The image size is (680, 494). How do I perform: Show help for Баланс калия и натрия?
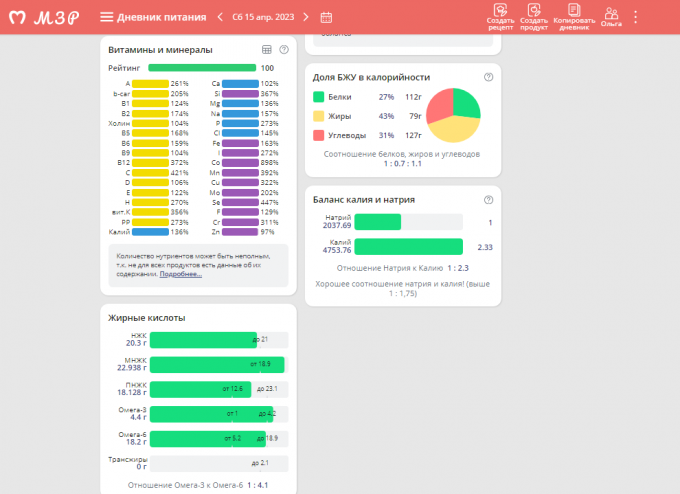point(488,199)
